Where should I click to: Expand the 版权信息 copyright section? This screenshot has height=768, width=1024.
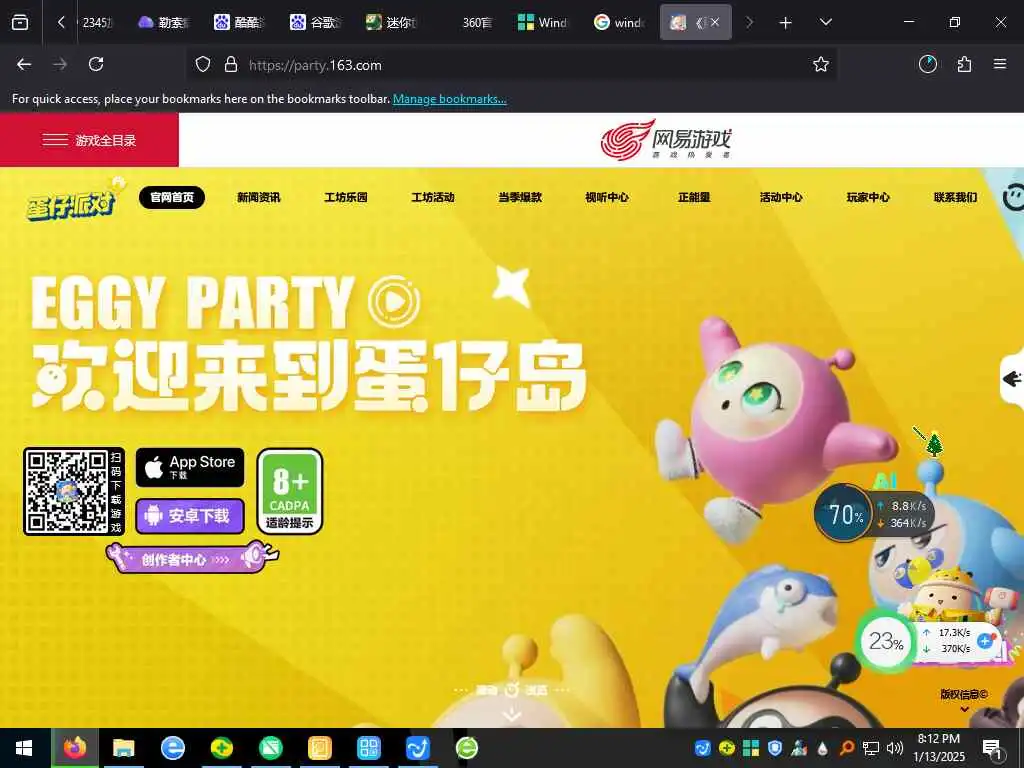964,700
